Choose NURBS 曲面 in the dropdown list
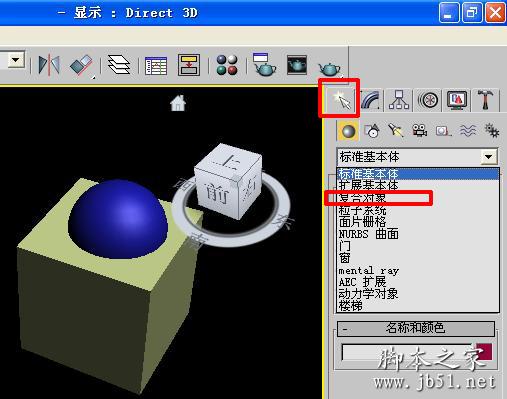The width and height of the screenshot is (507, 399). coord(418,234)
